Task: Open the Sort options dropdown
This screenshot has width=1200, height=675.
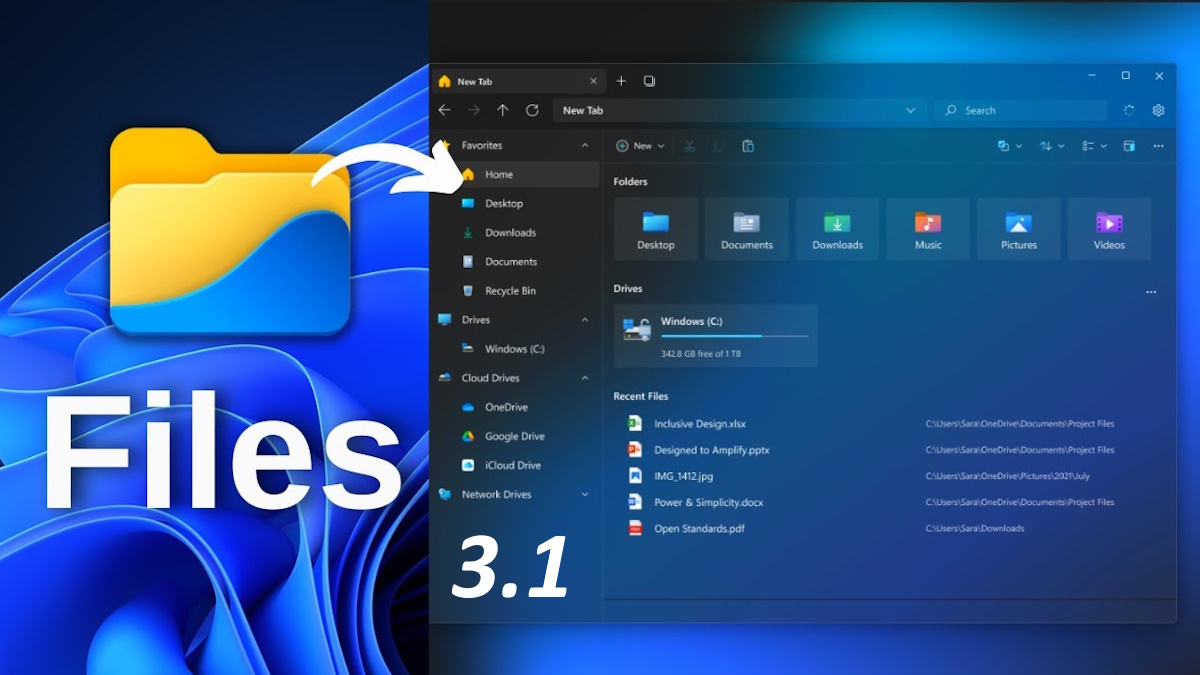Action: point(1052,146)
